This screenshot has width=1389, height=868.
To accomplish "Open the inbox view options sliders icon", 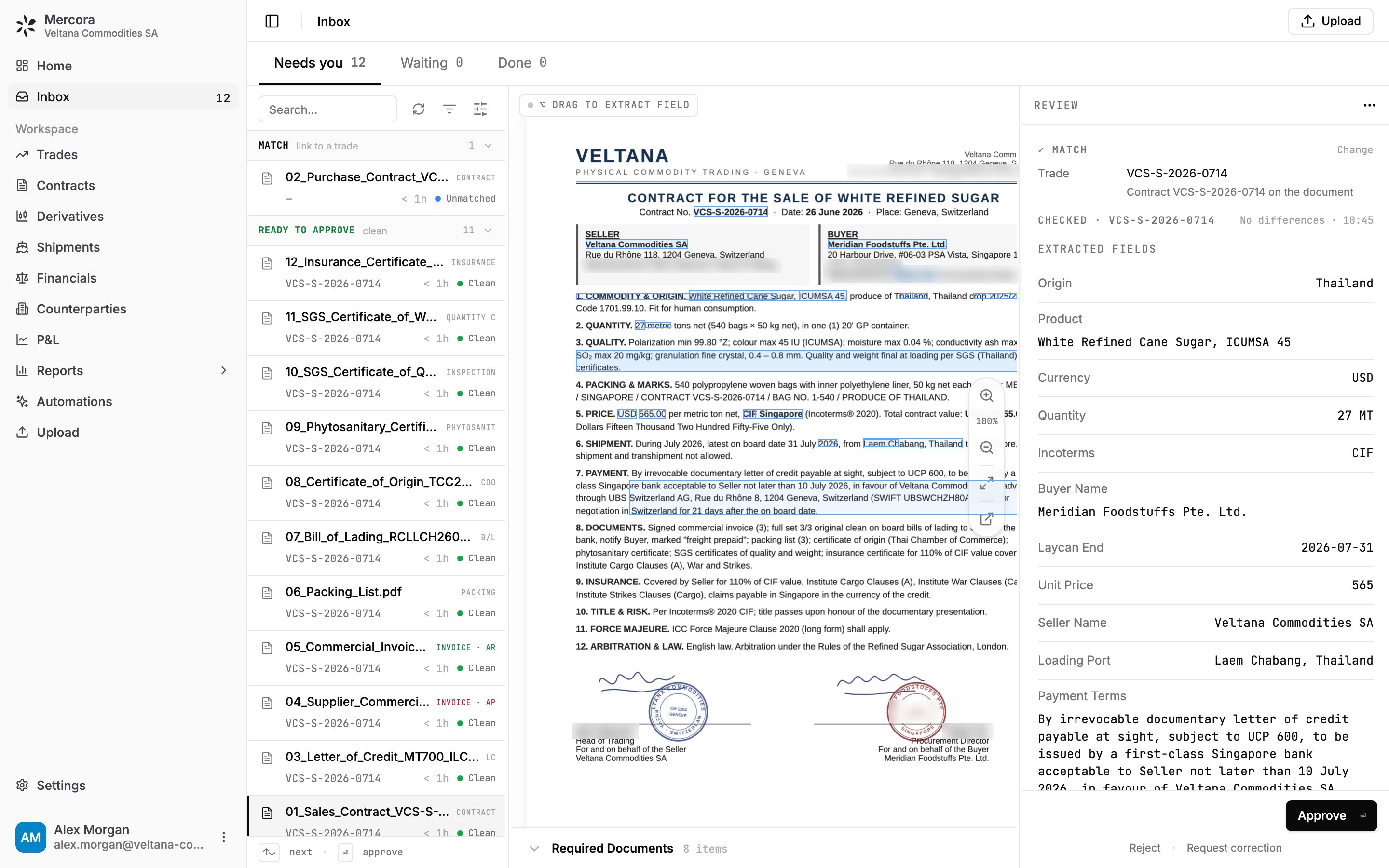I will pyautogui.click(x=480, y=109).
